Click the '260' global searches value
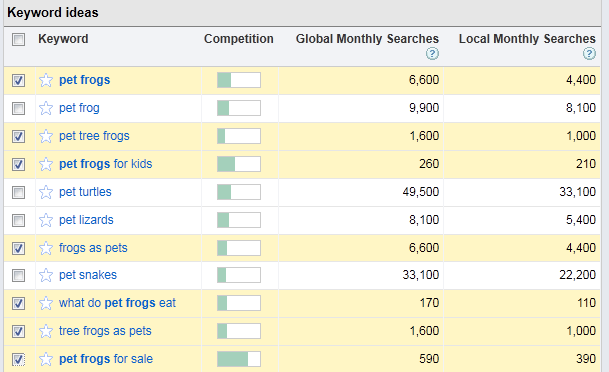Screen dimensions: 609x372 pos(429,164)
